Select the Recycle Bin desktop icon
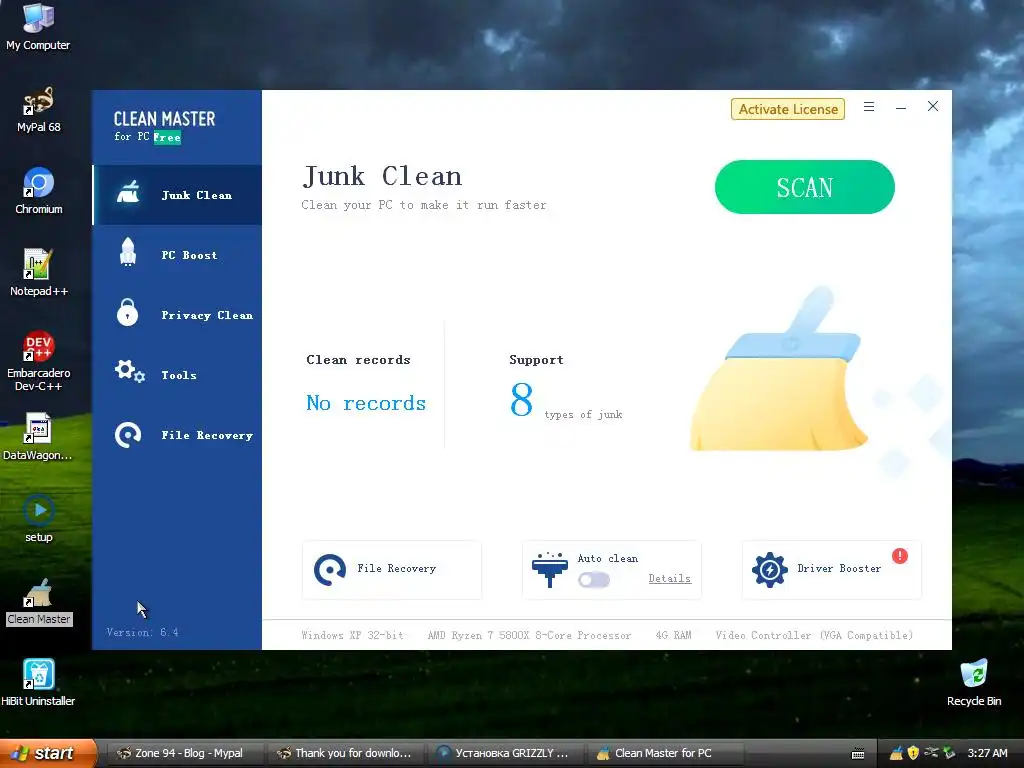 click(974, 683)
